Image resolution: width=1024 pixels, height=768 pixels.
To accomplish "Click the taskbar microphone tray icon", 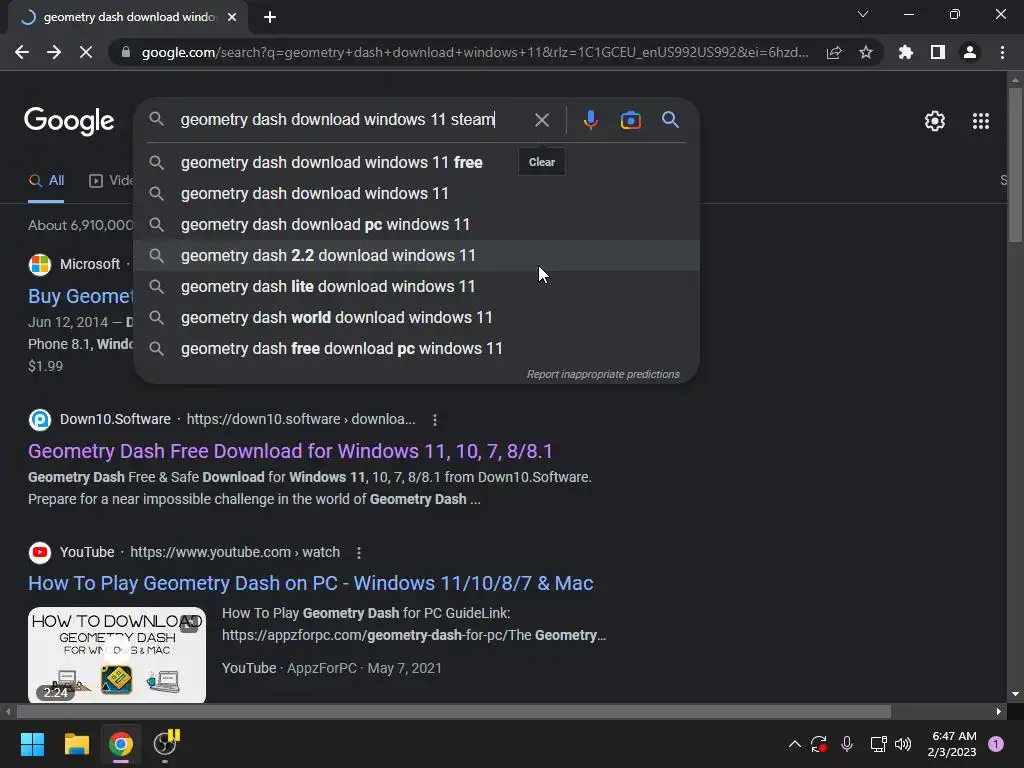I will point(847,744).
